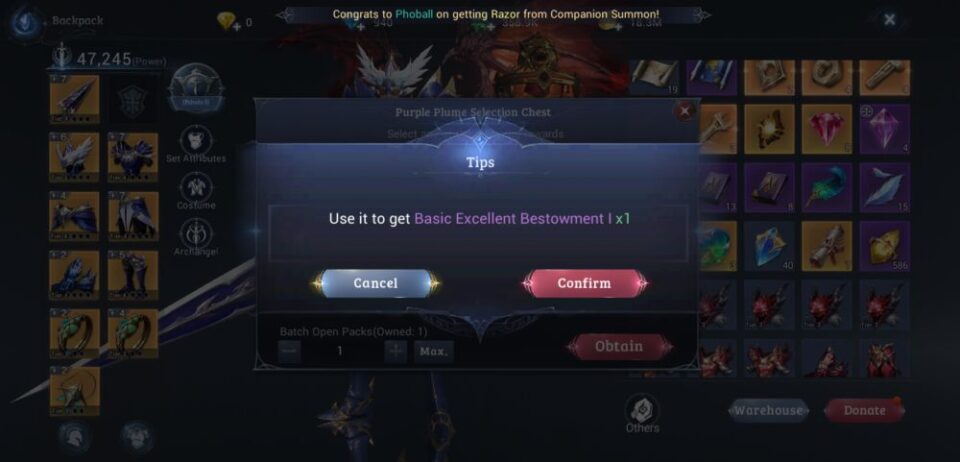Select the equipped wings gear slot
Viewport: 960px width, 462px height.
click(x=75, y=157)
